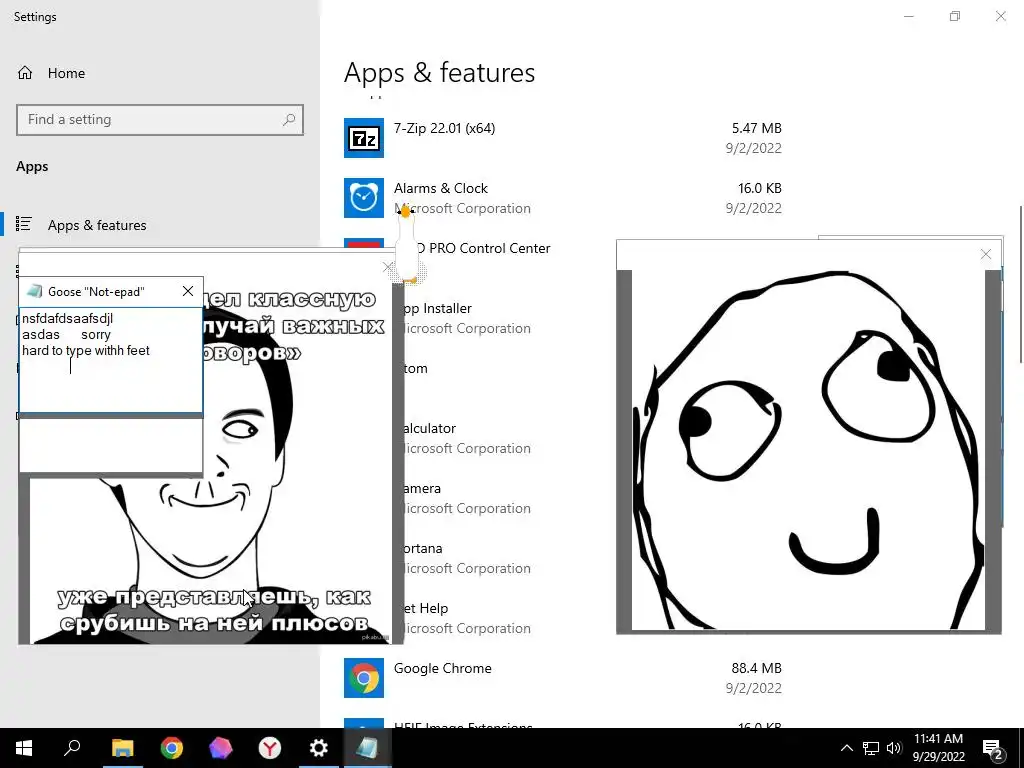Click into the Goose notepad text area

pos(111,360)
